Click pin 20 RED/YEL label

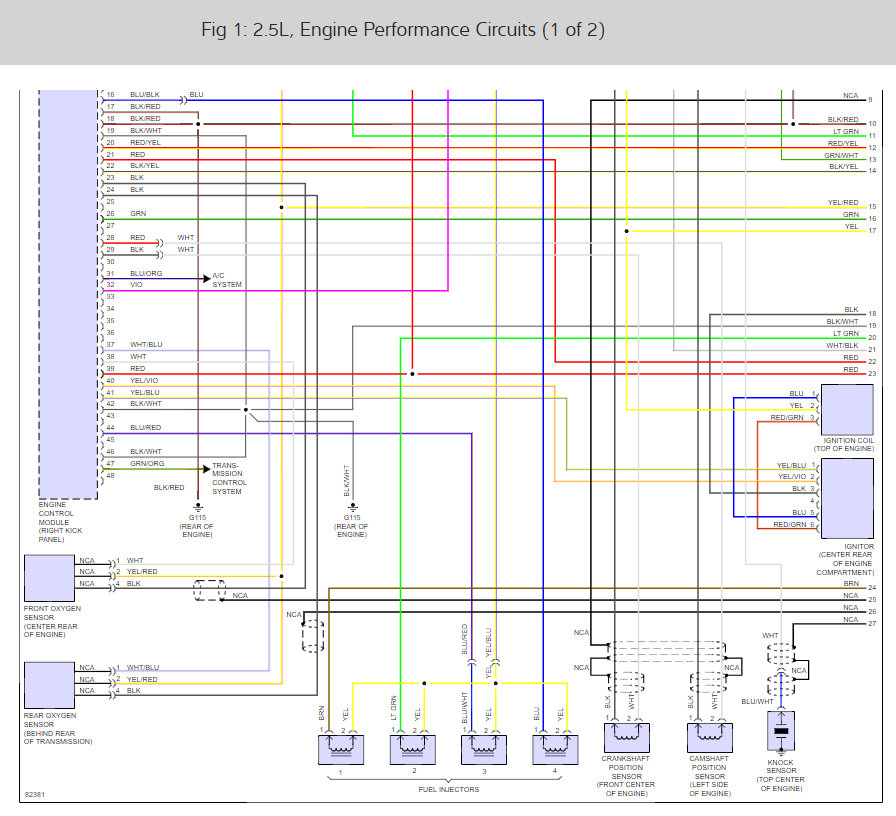click(145, 142)
